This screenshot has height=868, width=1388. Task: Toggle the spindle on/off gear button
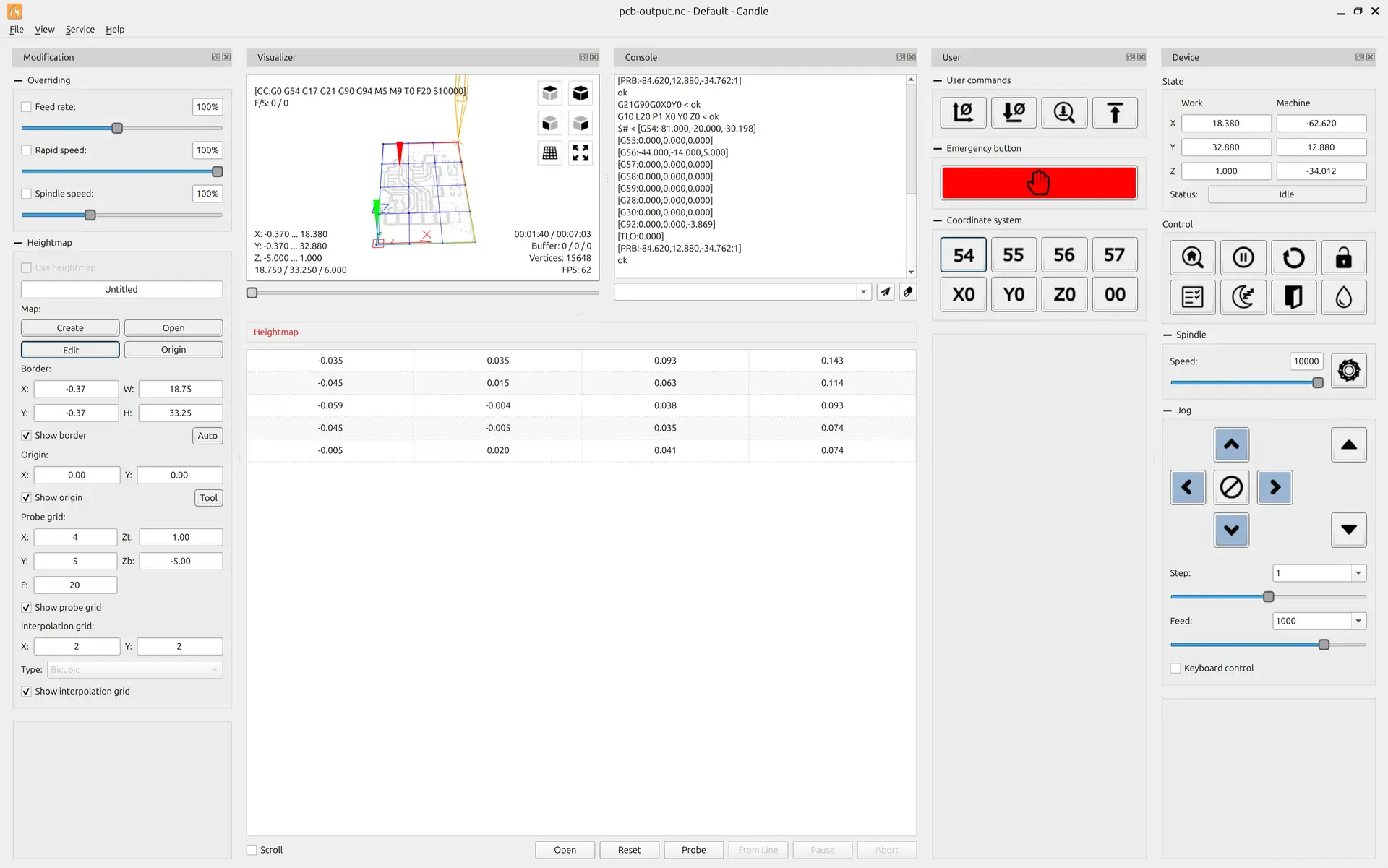tap(1348, 371)
